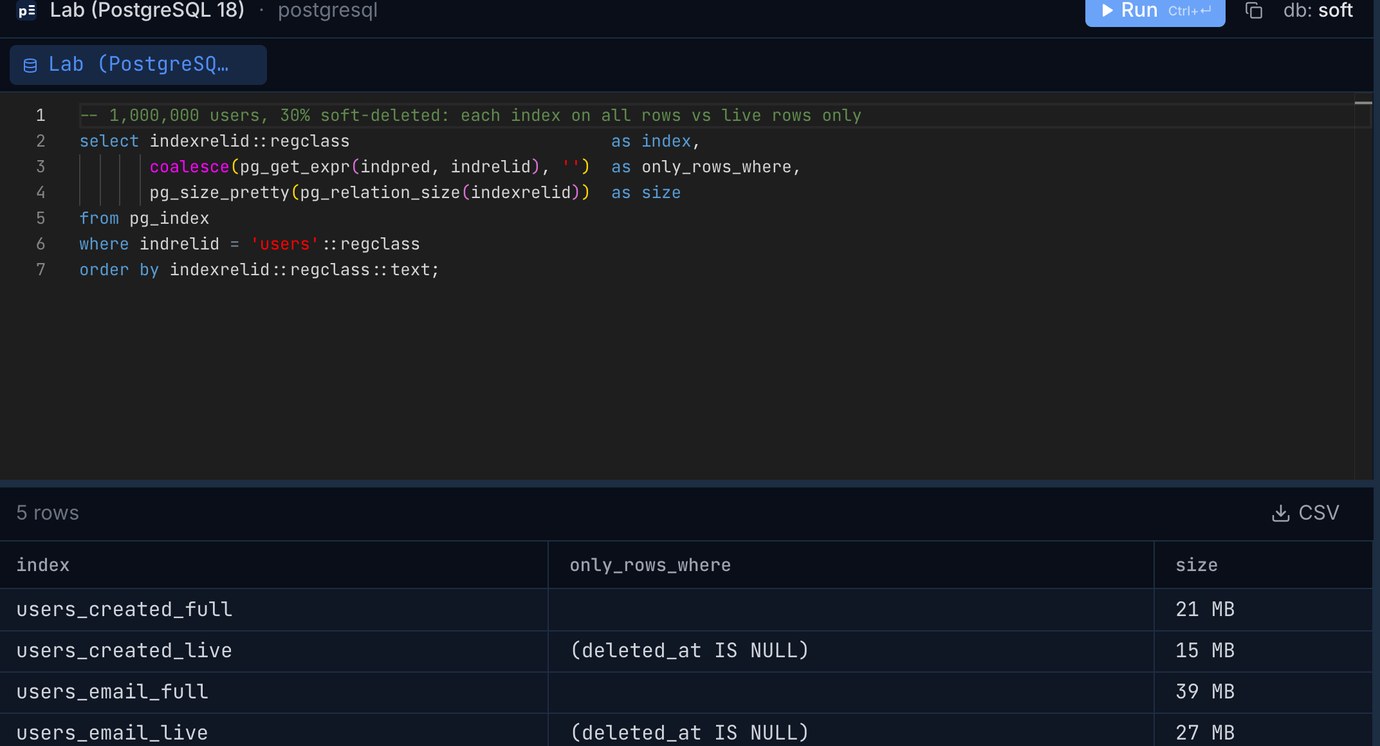The image size is (1380, 746).
Task: Run the SQL query
Action: coord(1155,11)
